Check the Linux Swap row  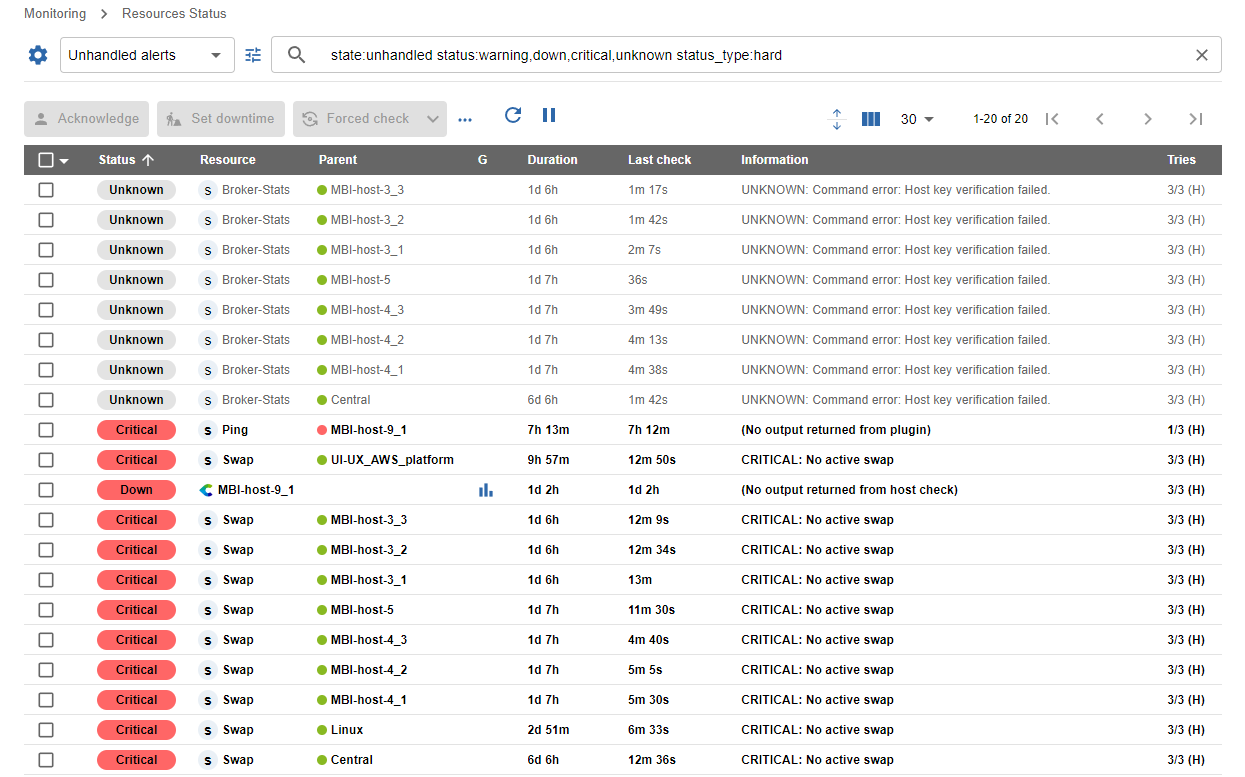coord(46,730)
